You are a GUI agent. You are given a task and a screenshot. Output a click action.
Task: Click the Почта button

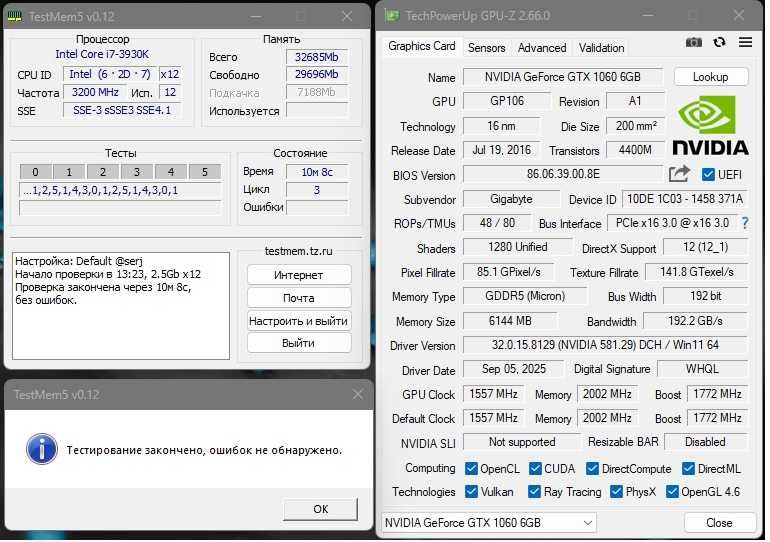(x=299, y=298)
